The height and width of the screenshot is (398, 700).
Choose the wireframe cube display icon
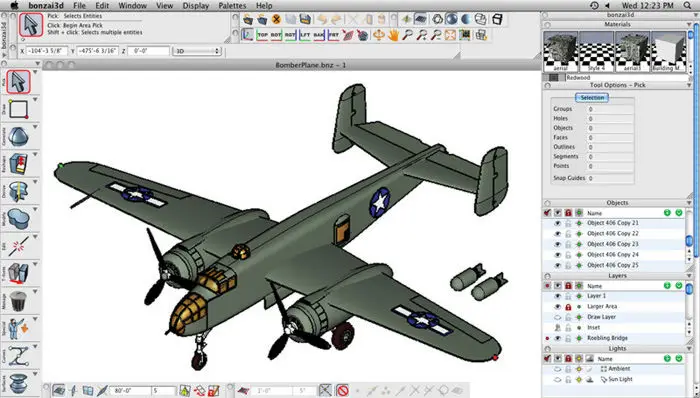tap(497, 19)
